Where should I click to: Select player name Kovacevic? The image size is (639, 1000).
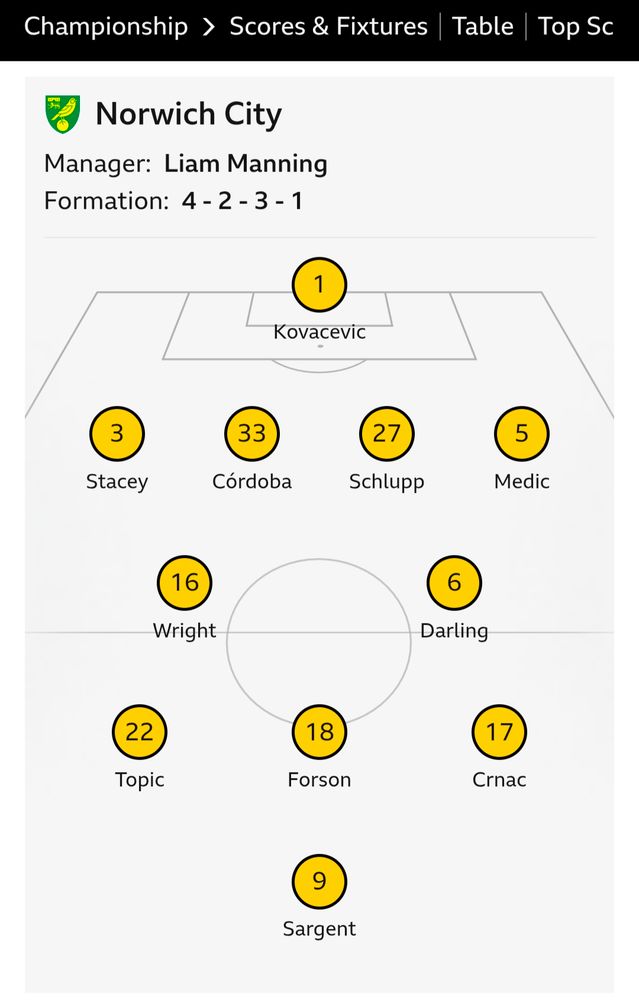point(318,331)
